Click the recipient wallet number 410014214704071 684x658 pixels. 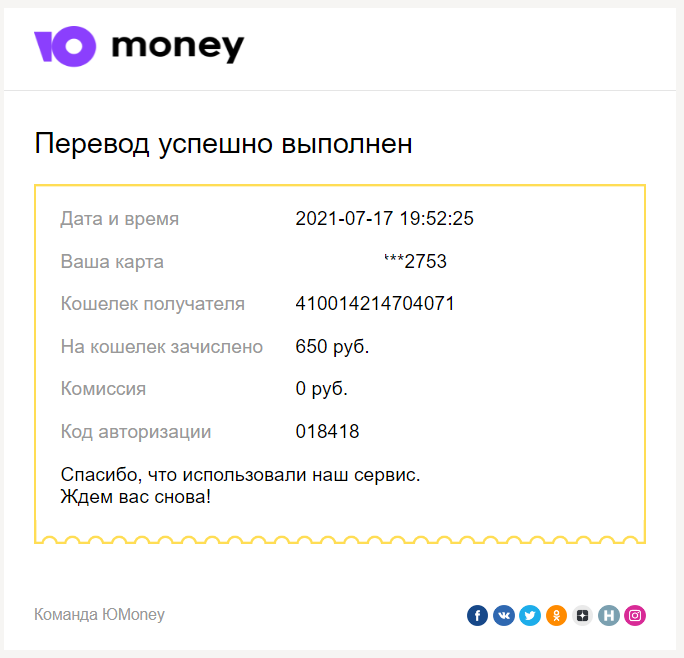(375, 304)
